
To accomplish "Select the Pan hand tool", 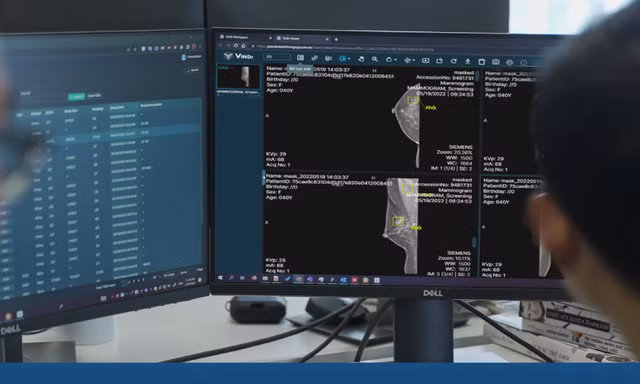I will [x=361, y=59].
